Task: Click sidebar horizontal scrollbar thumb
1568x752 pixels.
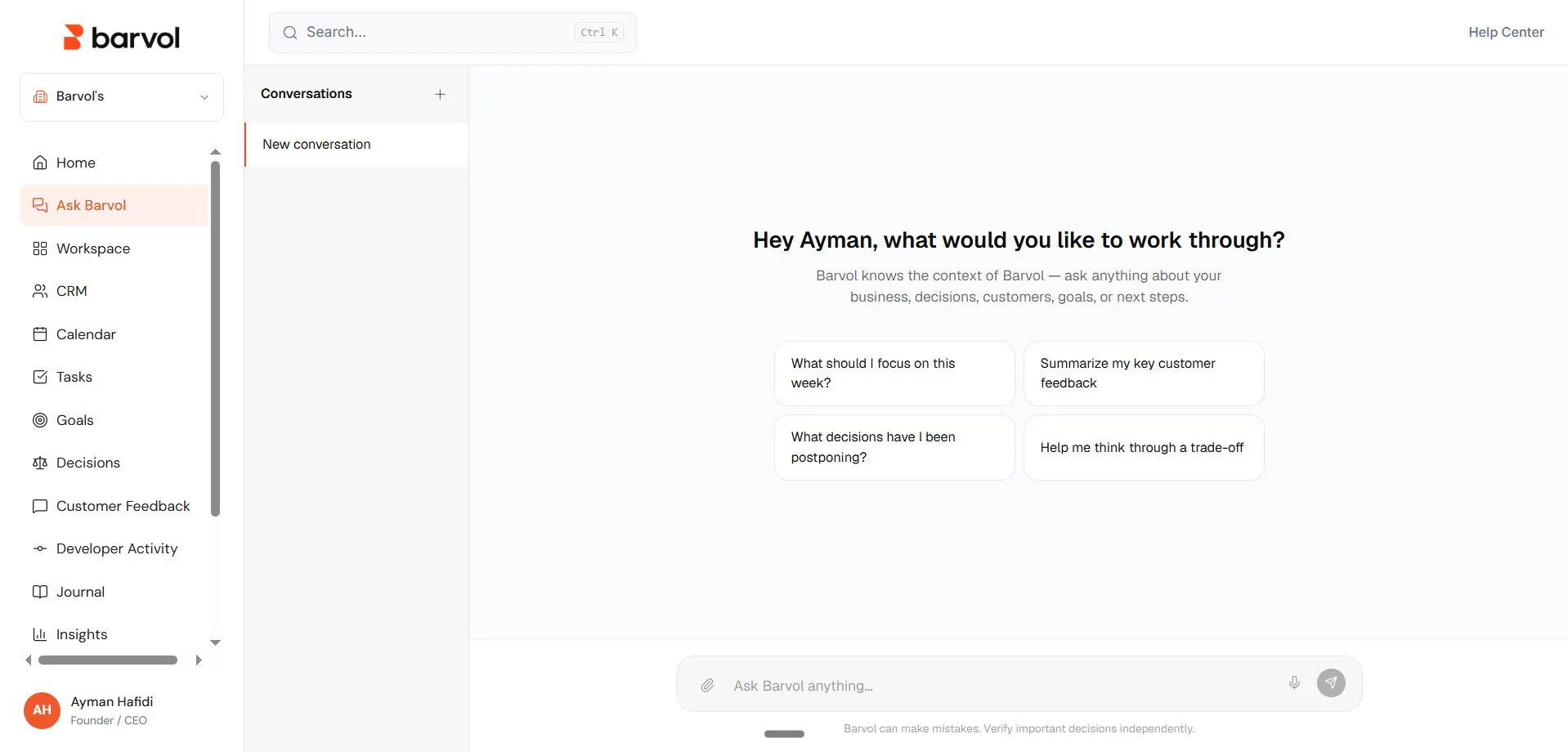Action: (x=108, y=660)
